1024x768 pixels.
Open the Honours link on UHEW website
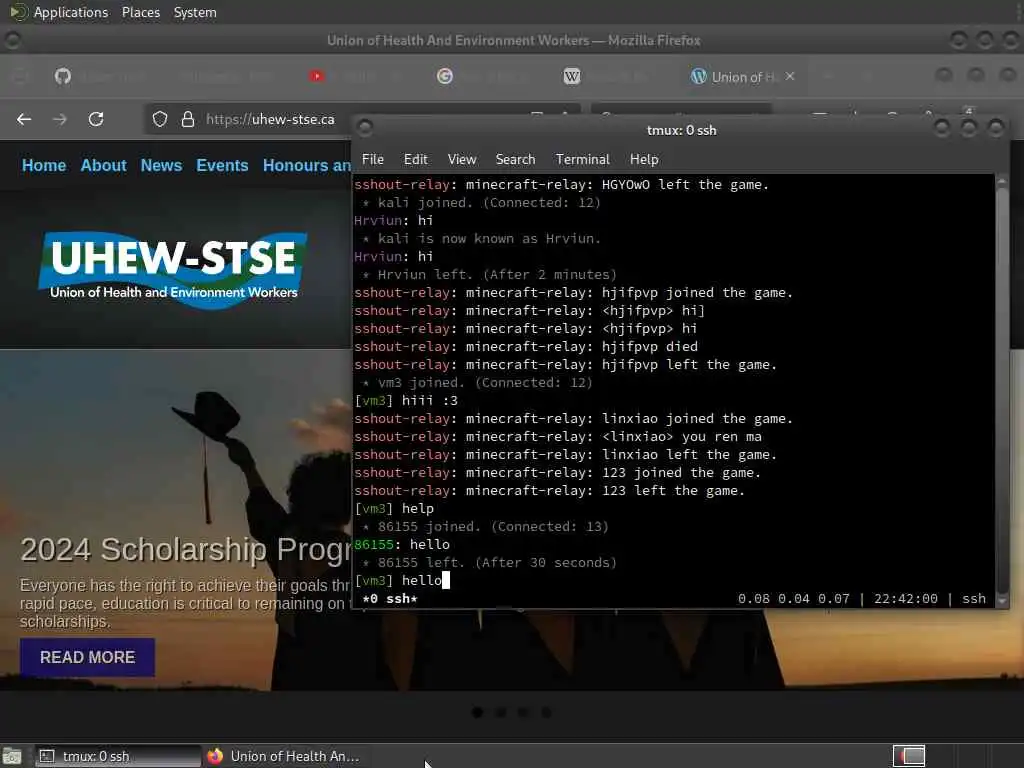click(307, 165)
